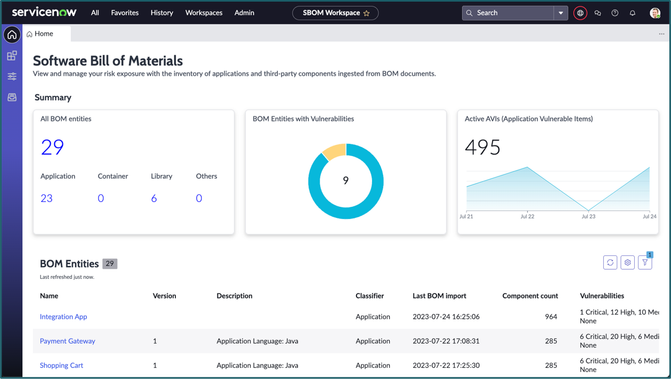Viewport: 671px width, 379px height.
Task: Open the filter funnel for BOM Entities
Action: pos(645,262)
